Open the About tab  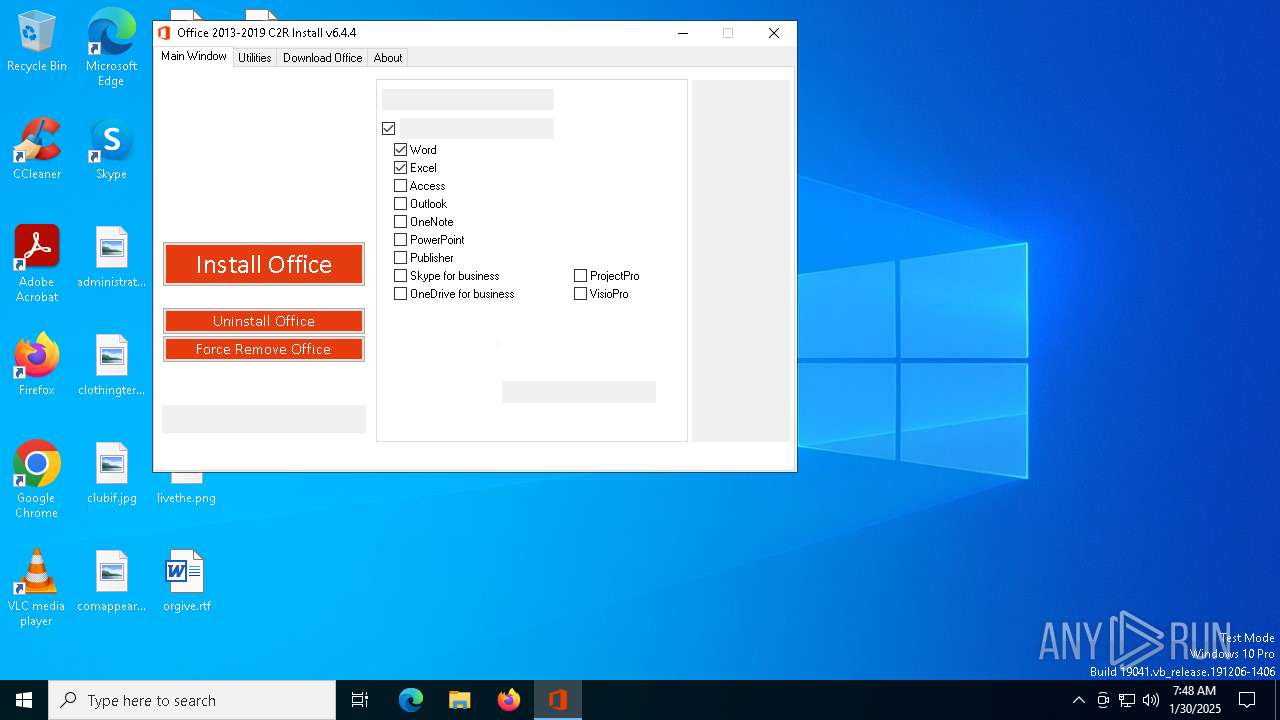tap(388, 58)
